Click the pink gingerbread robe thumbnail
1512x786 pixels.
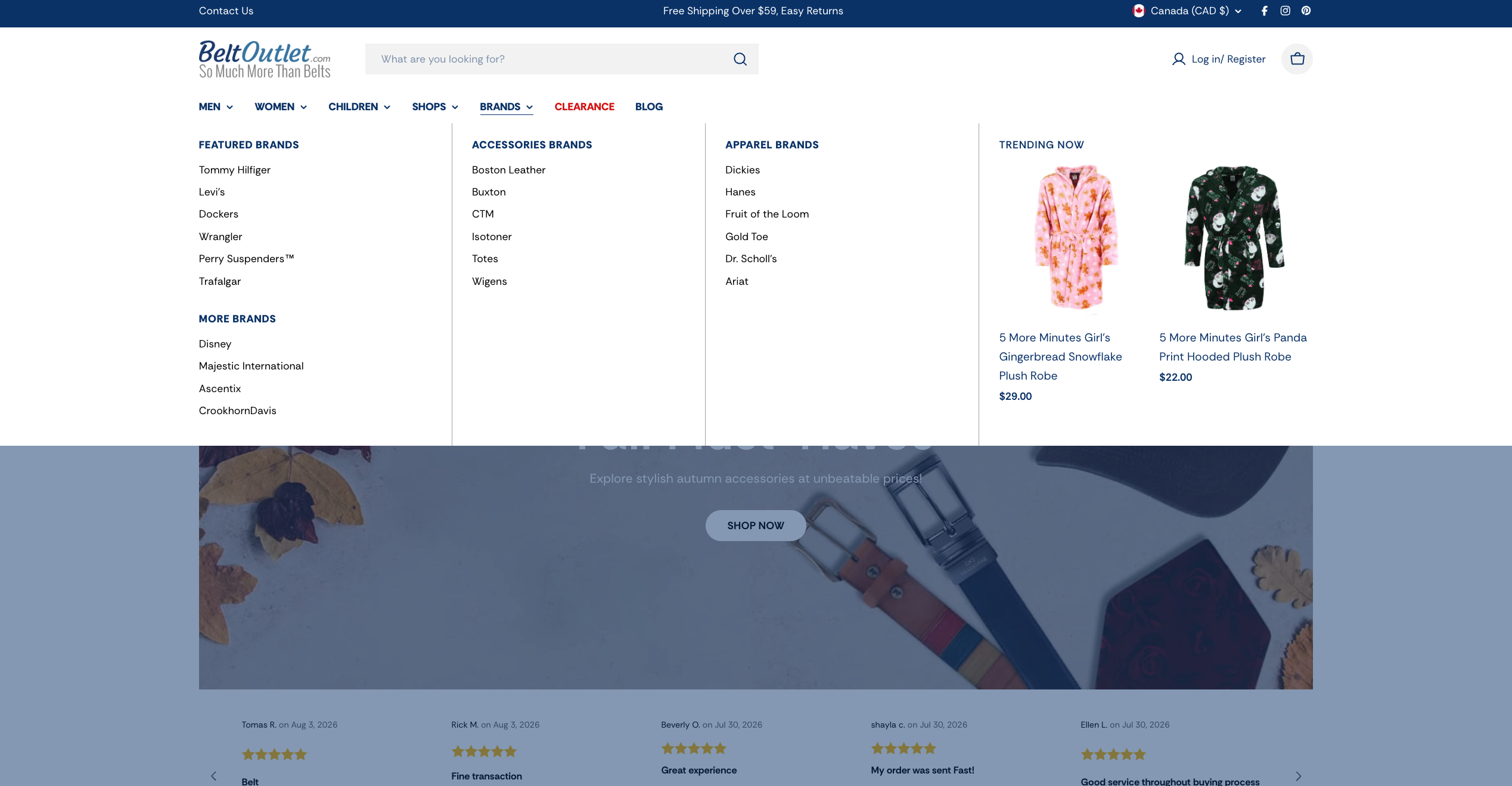click(x=1076, y=237)
